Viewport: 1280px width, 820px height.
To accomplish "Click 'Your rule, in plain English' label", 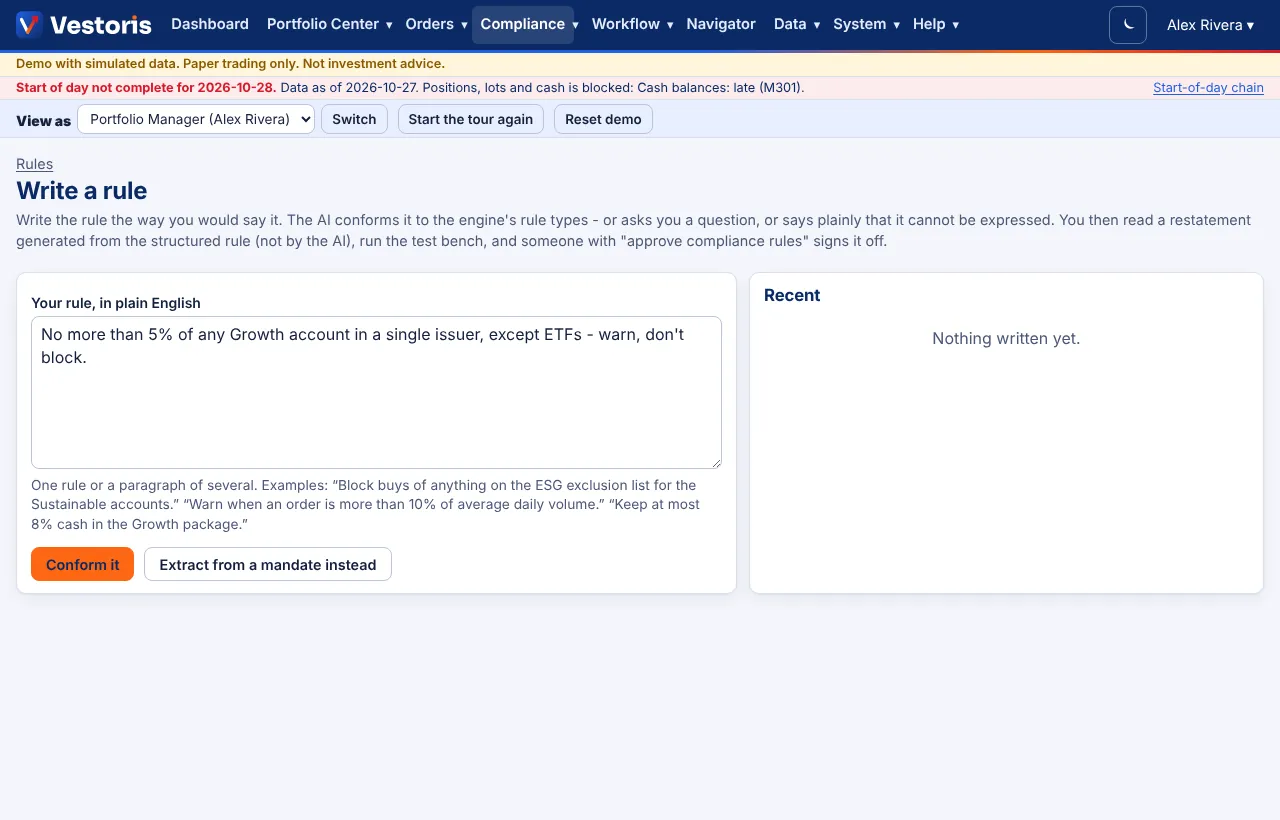I will (x=116, y=303).
